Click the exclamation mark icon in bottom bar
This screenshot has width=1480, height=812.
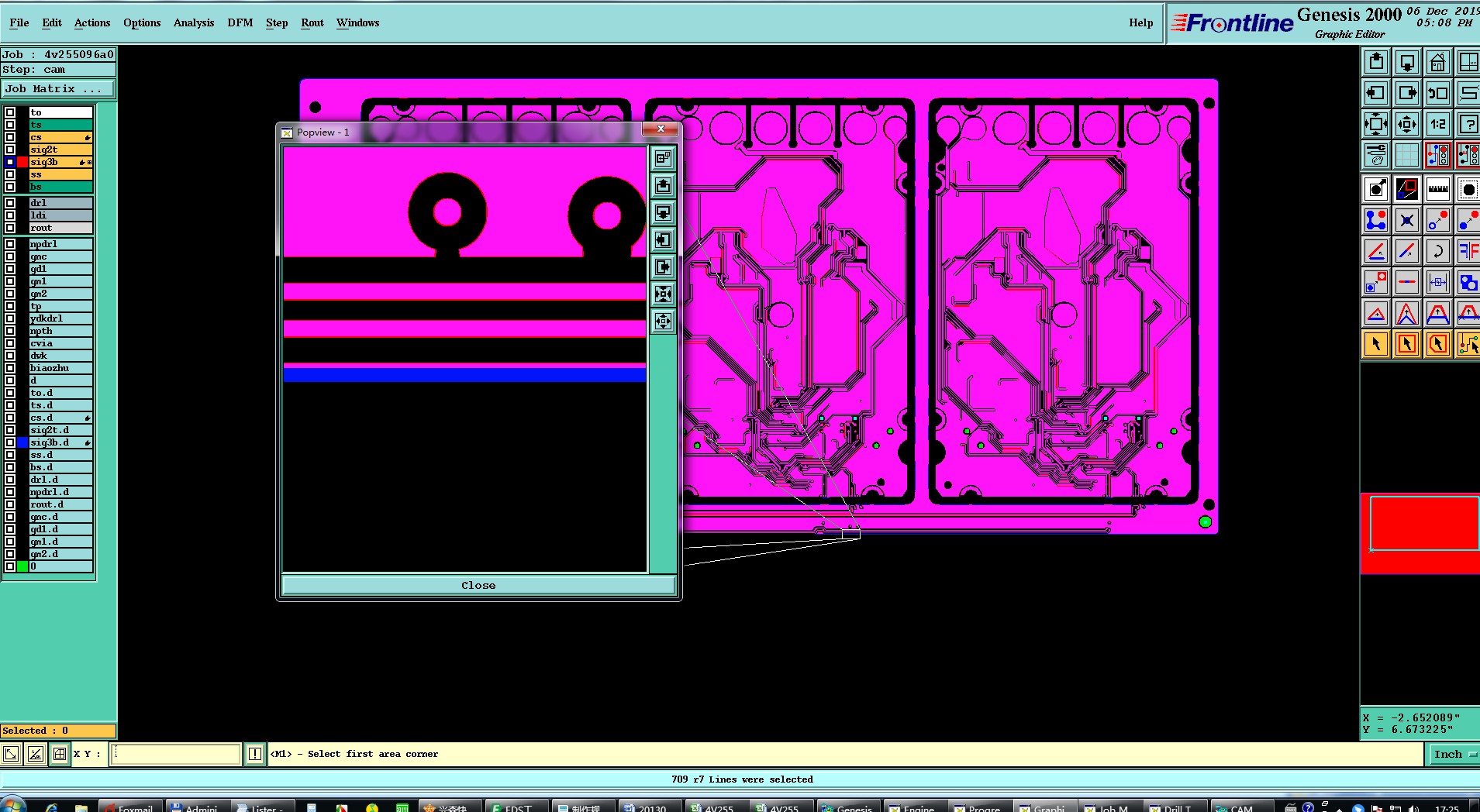pyautogui.click(x=254, y=754)
